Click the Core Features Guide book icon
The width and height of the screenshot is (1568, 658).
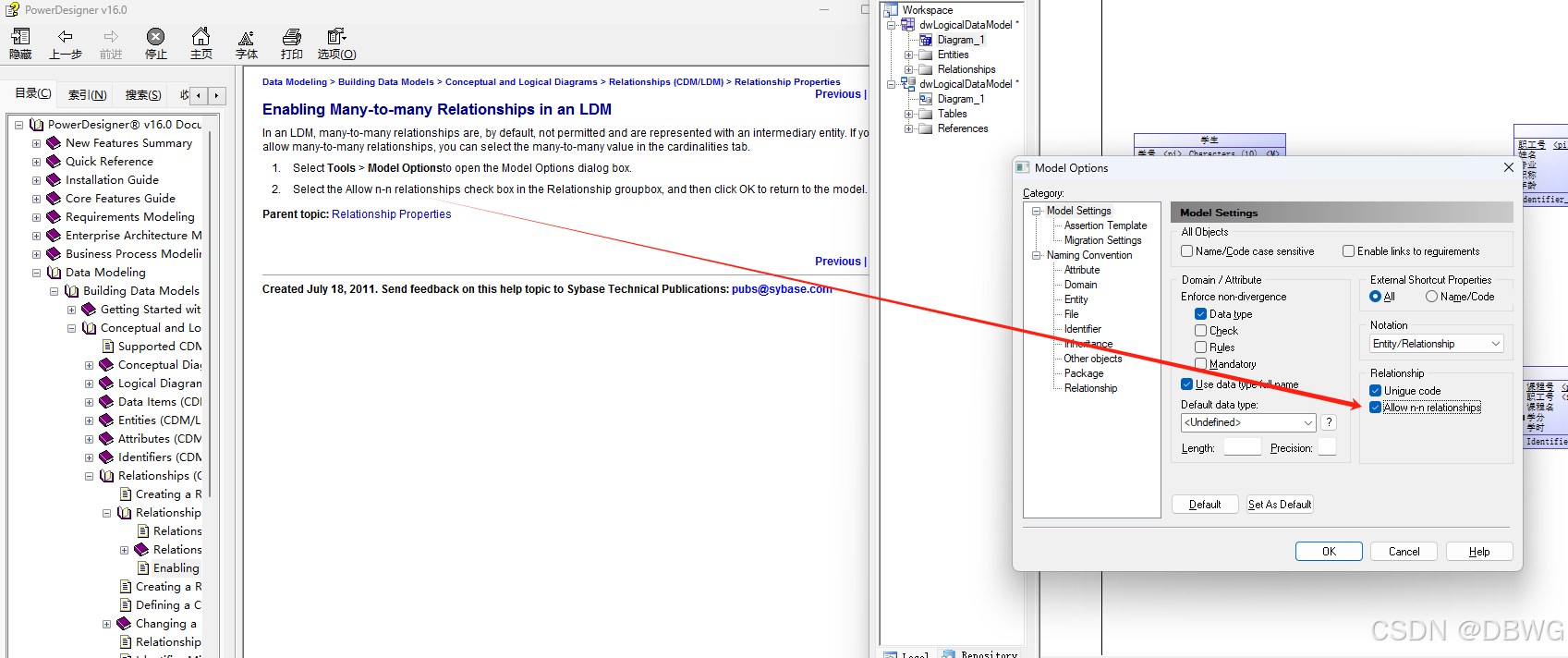(54, 199)
